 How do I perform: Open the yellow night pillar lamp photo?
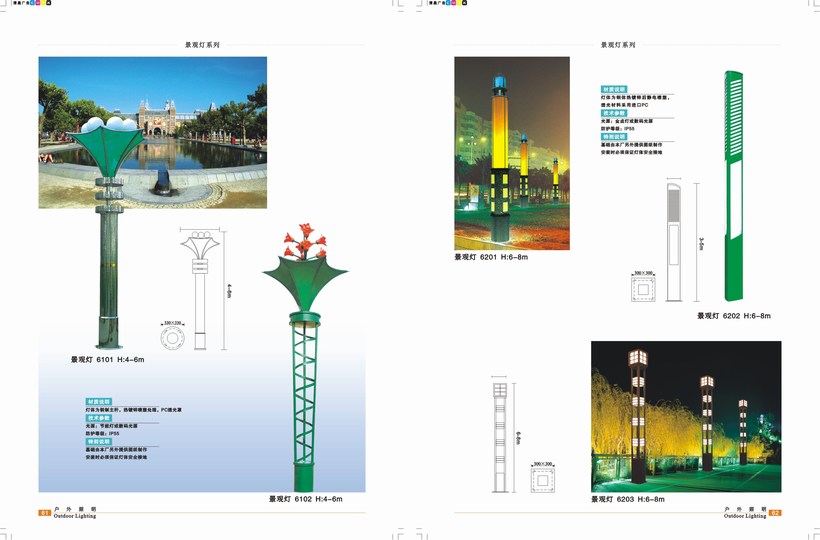tap(512, 152)
